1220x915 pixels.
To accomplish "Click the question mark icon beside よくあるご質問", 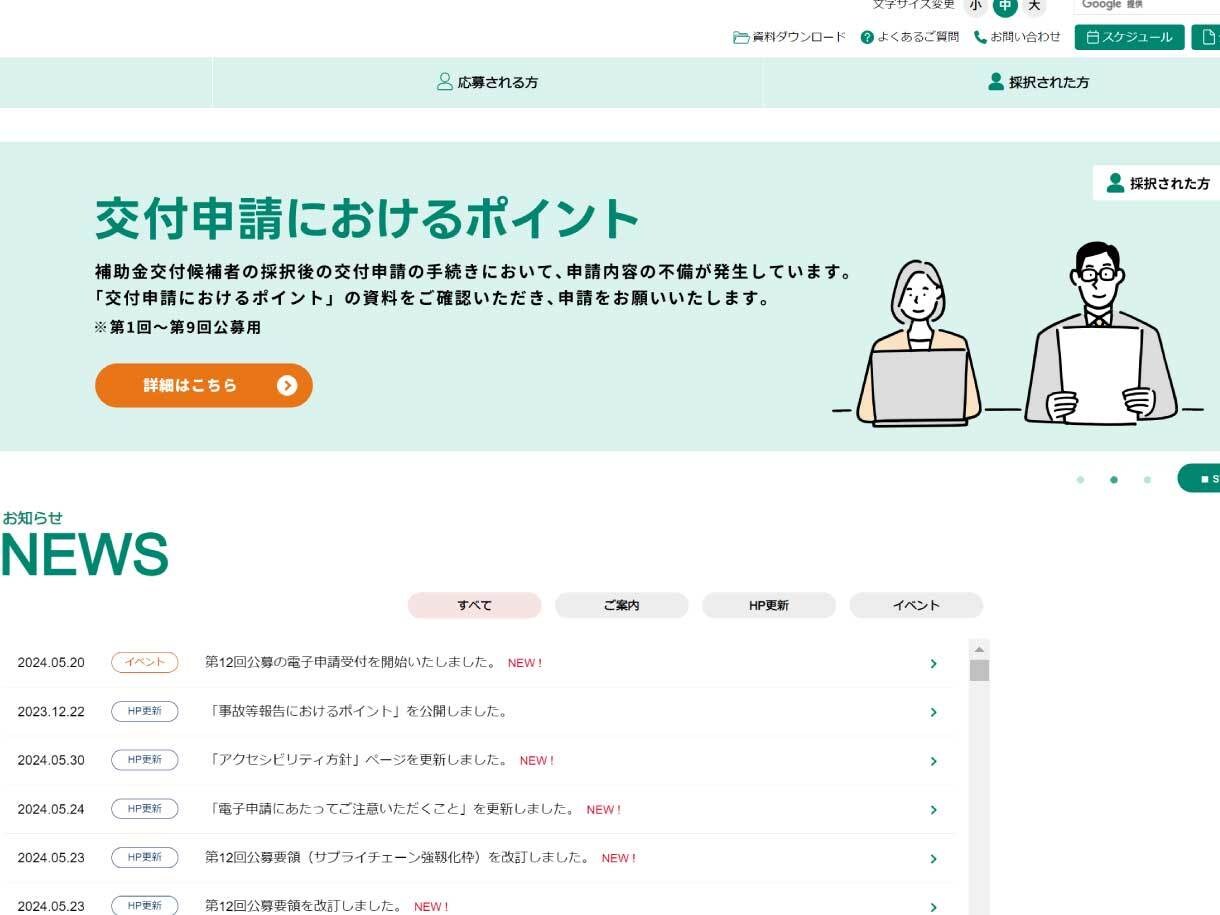I will [867, 37].
